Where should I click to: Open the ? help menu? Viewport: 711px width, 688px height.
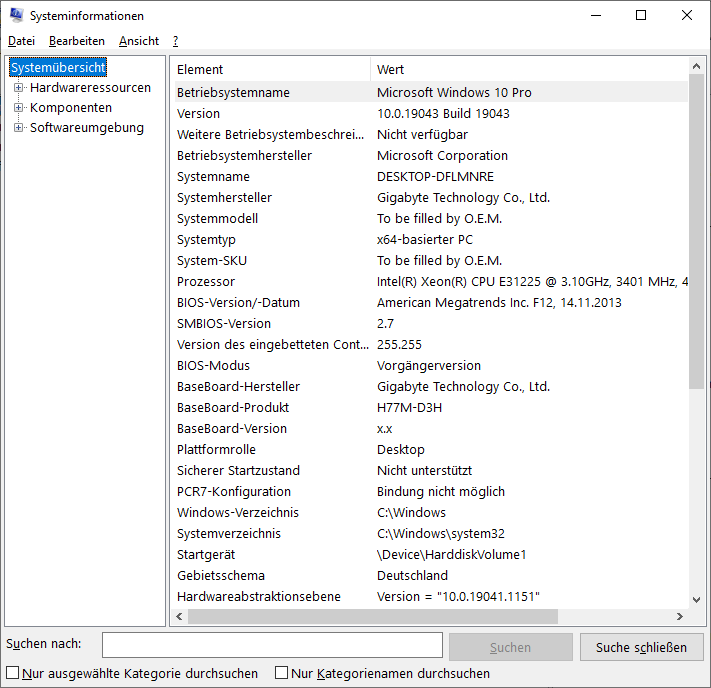pos(175,41)
